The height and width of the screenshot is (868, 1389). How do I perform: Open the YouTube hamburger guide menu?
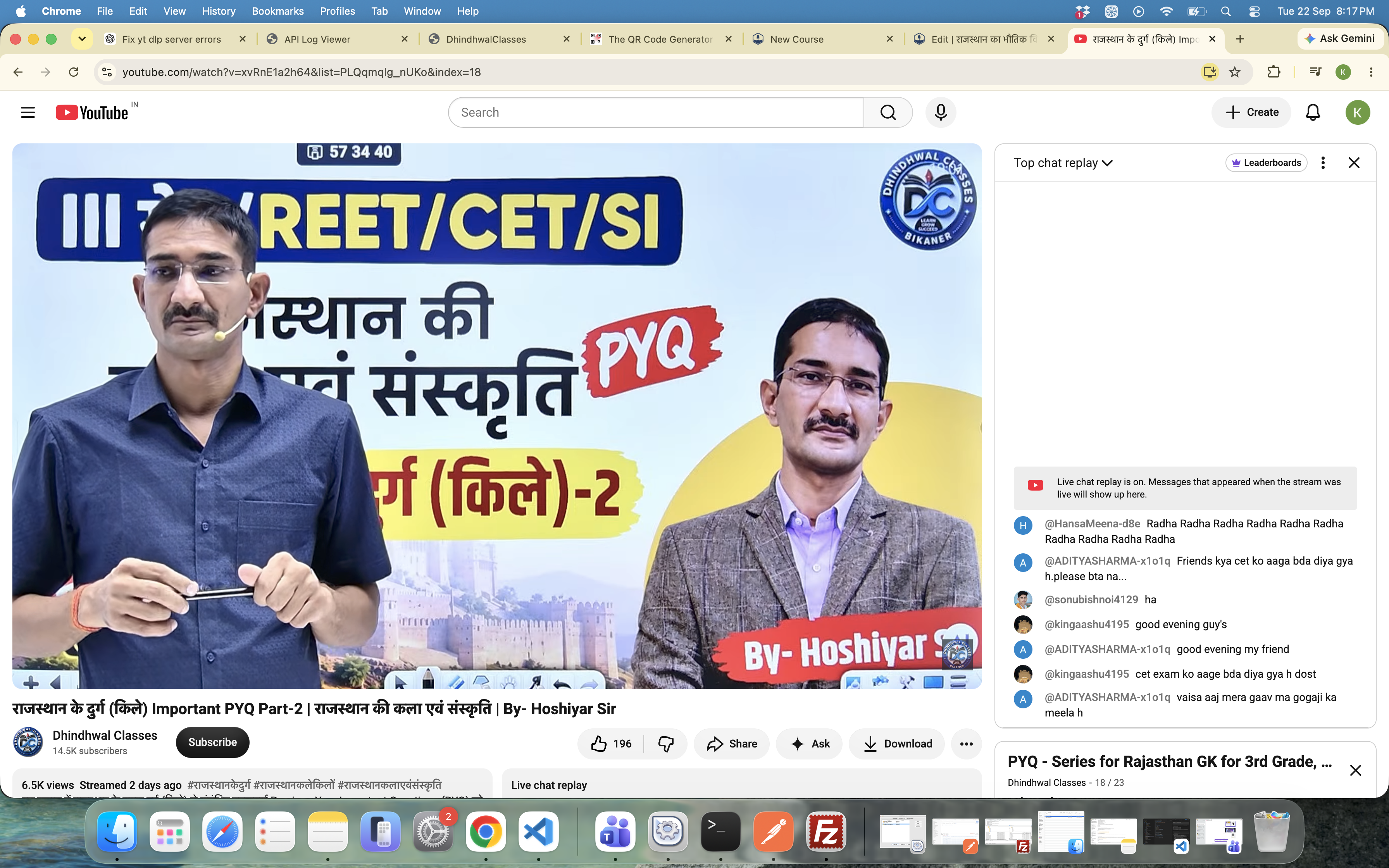tap(28, 112)
